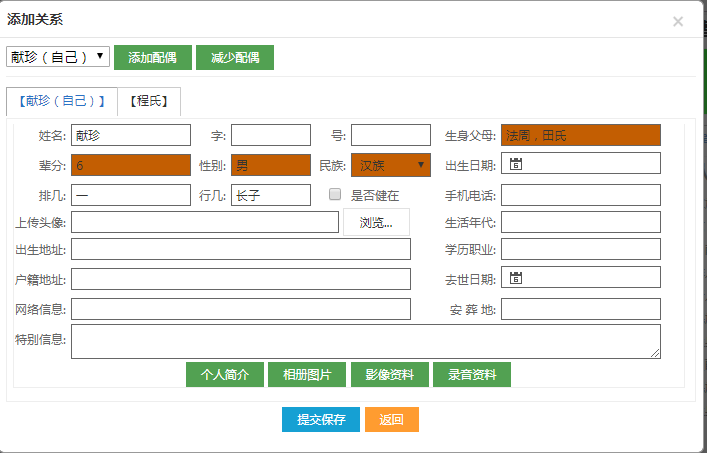The image size is (707, 453).
Task: Open 相册图片 photo album
Action: [x=307, y=375]
